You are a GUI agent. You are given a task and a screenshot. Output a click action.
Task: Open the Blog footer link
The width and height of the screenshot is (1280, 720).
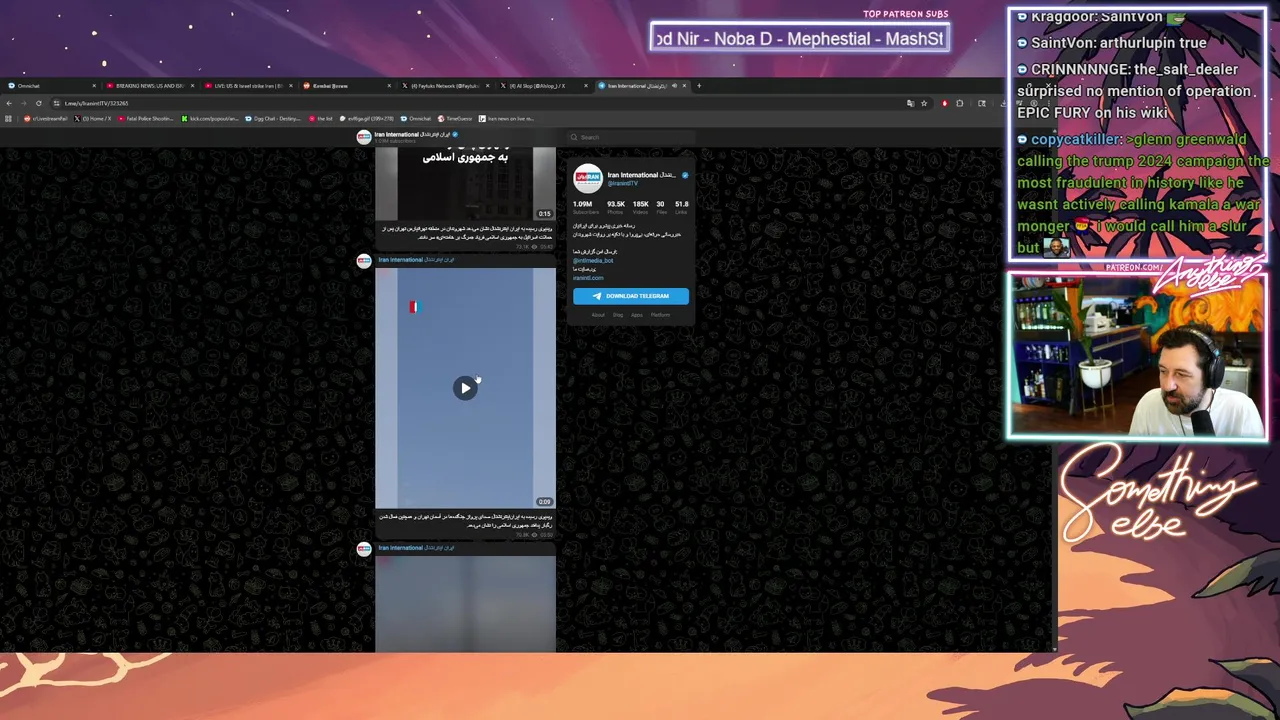pos(618,315)
